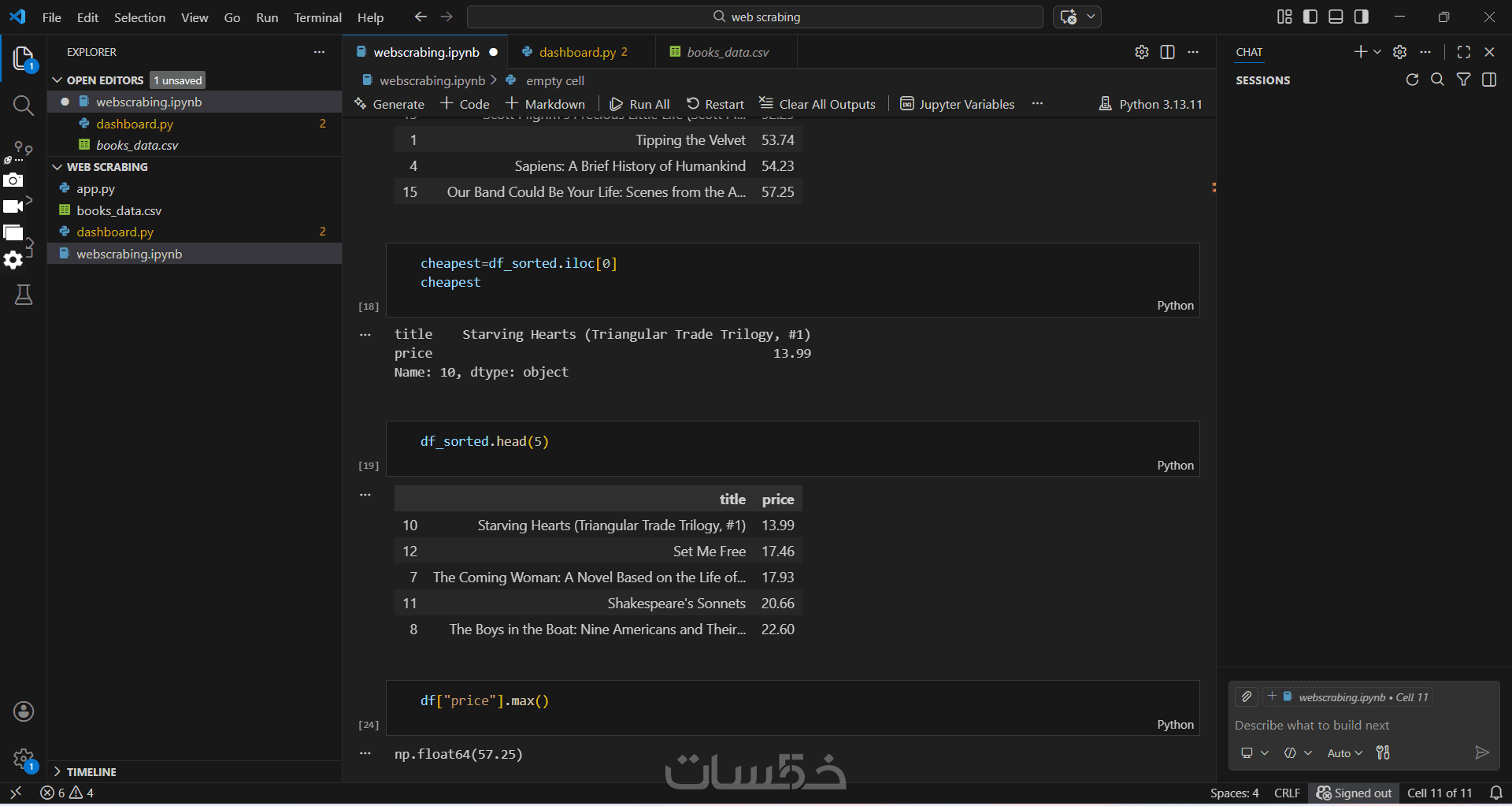Collapse the OPEN EDITORS section
The height and width of the screenshot is (806, 1512).
point(57,80)
